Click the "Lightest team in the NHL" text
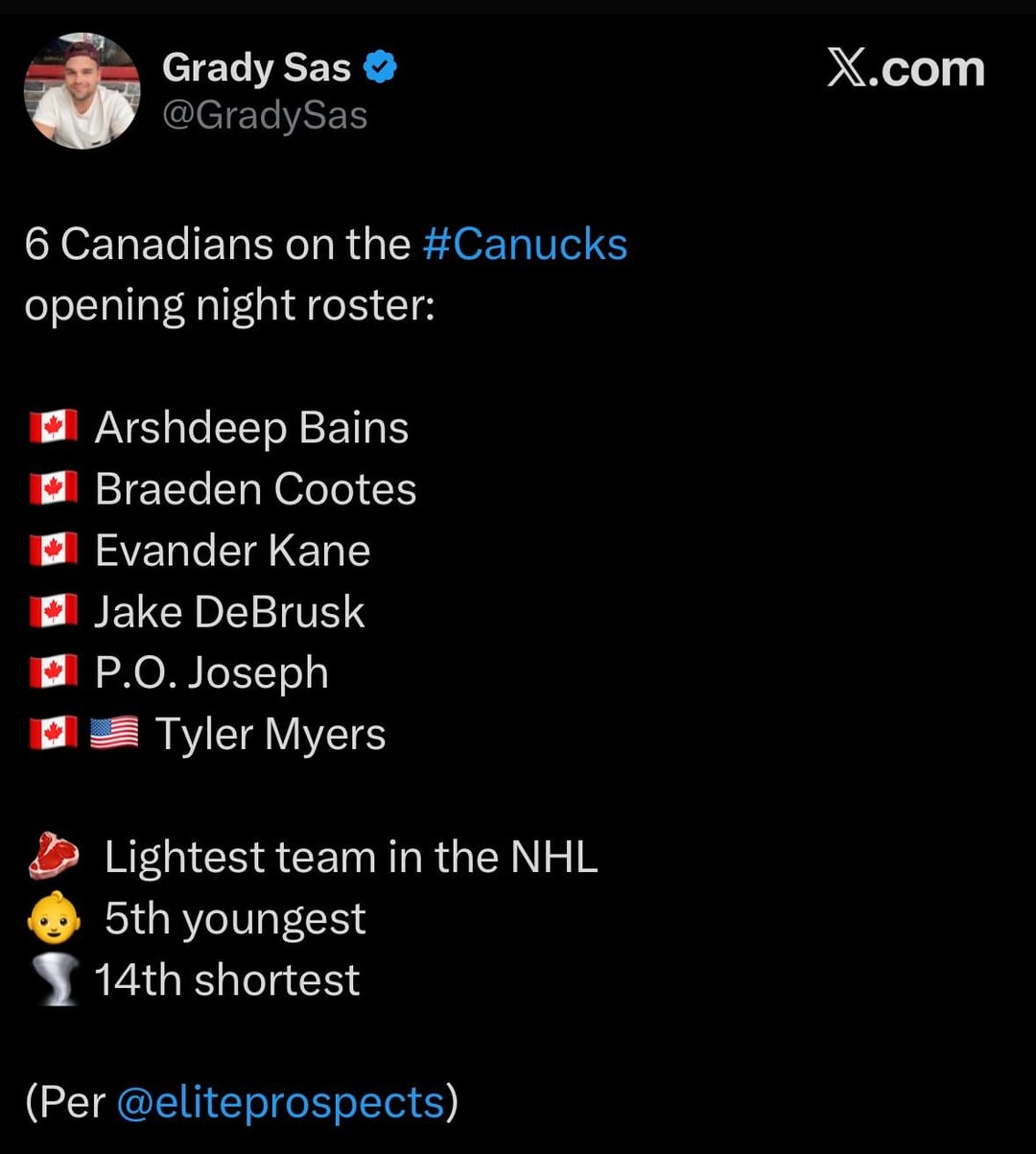The height and width of the screenshot is (1154, 1036). (351, 857)
